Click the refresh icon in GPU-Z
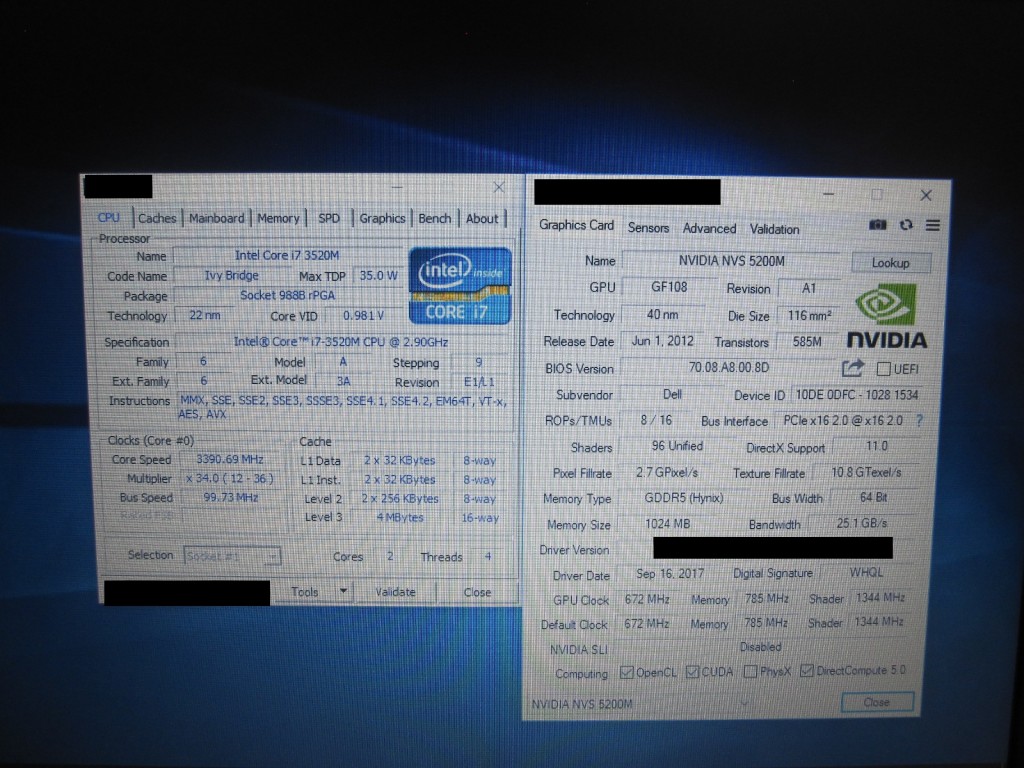Image resolution: width=1024 pixels, height=768 pixels. pyautogui.click(x=906, y=226)
